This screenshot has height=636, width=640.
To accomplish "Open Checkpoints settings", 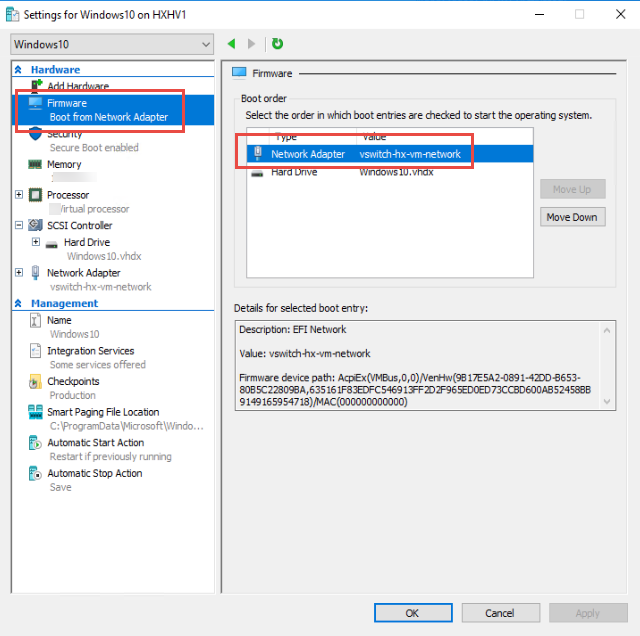I will [x=73, y=381].
